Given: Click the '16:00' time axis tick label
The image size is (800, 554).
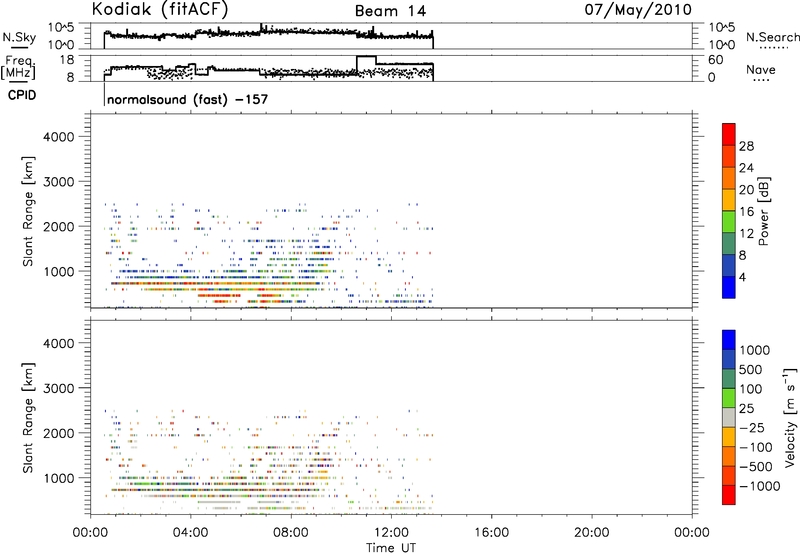Looking at the screenshot, I should [491, 533].
